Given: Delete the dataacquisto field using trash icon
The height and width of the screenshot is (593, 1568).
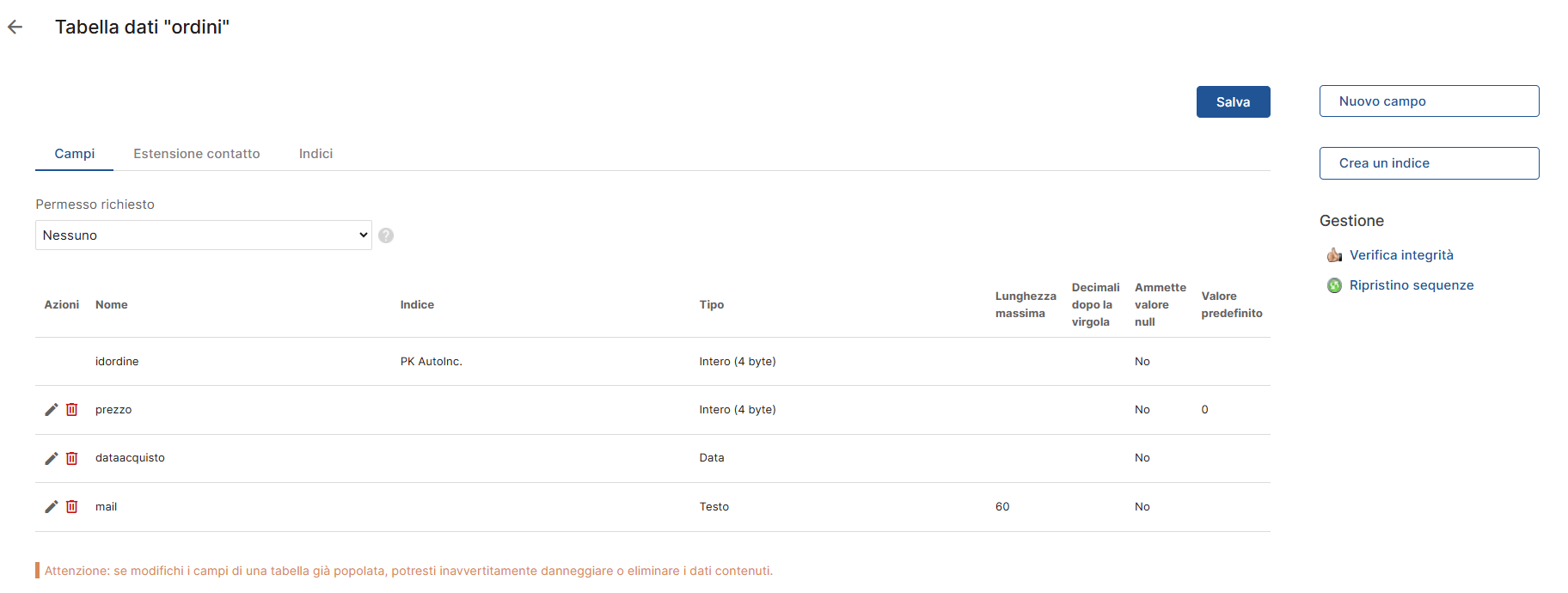Looking at the screenshot, I should tap(72, 458).
